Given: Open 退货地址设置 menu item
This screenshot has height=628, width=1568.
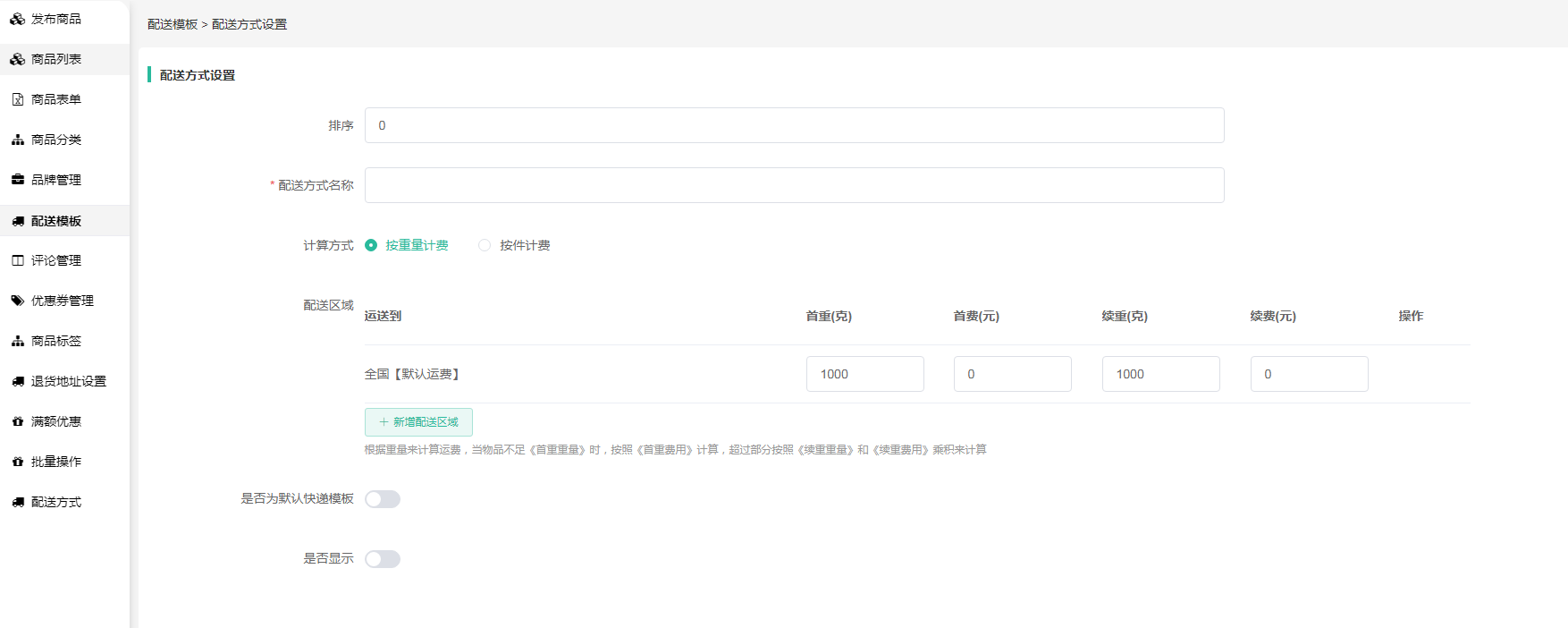Looking at the screenshot, I should [68, 381].
